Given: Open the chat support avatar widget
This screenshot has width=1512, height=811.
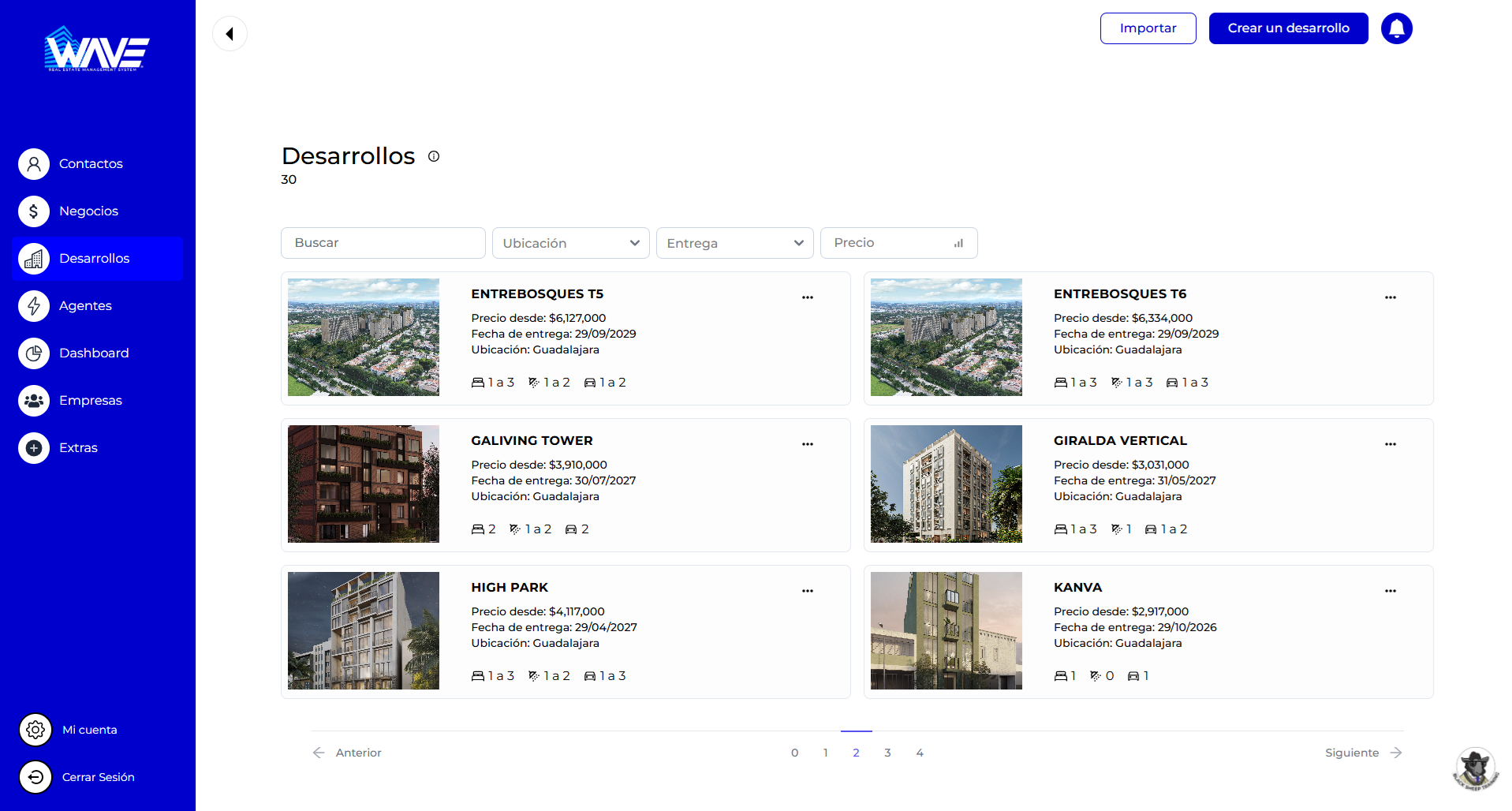Looking at the screenshot, I should [x=1475, y=768].
